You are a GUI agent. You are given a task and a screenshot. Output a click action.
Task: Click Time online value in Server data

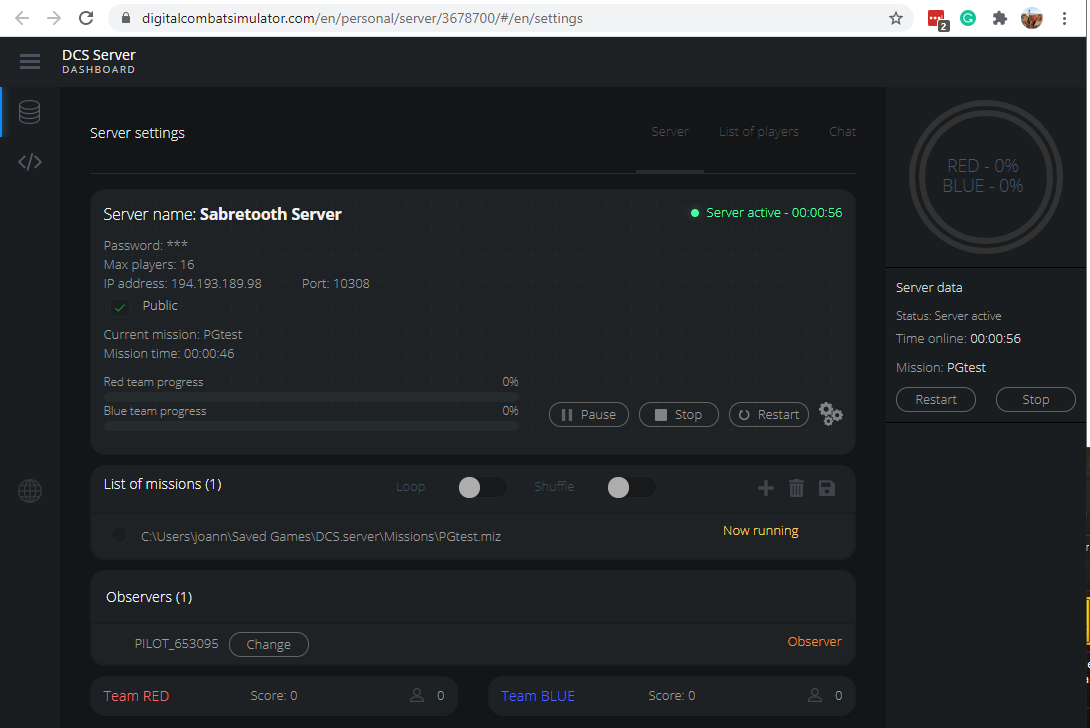coord(995,339)
